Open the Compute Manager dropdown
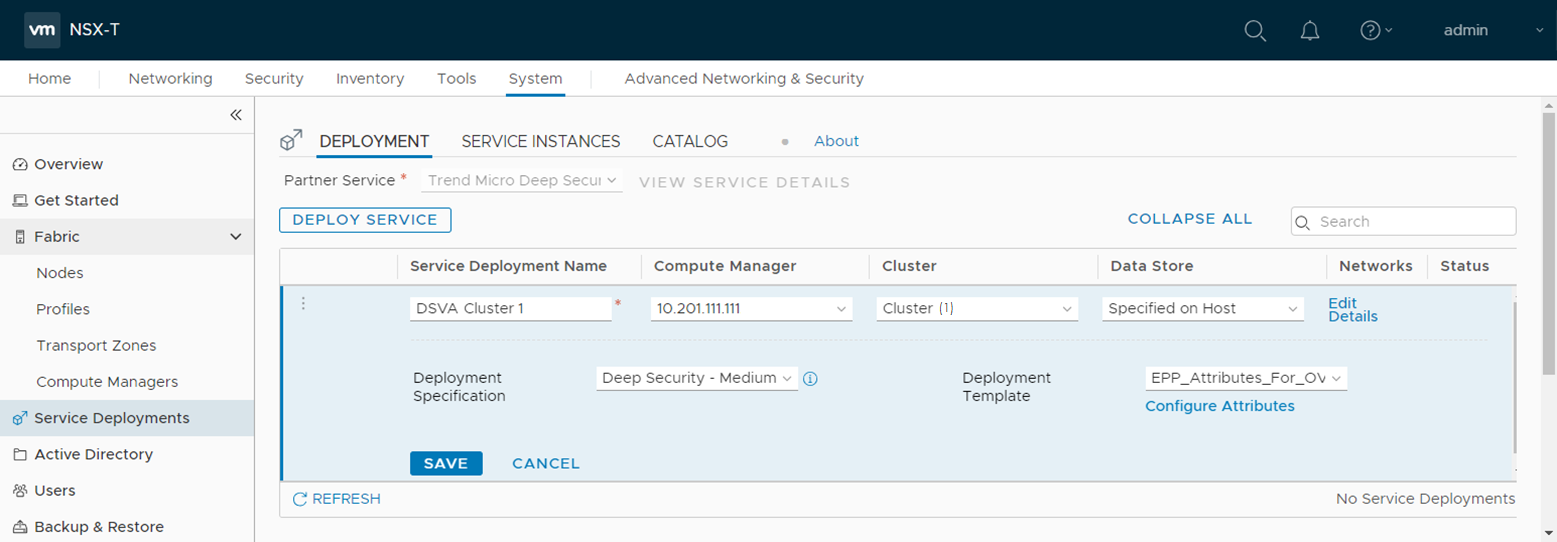This screenshot has width=1557, height=542. click(x=751, y=309)
